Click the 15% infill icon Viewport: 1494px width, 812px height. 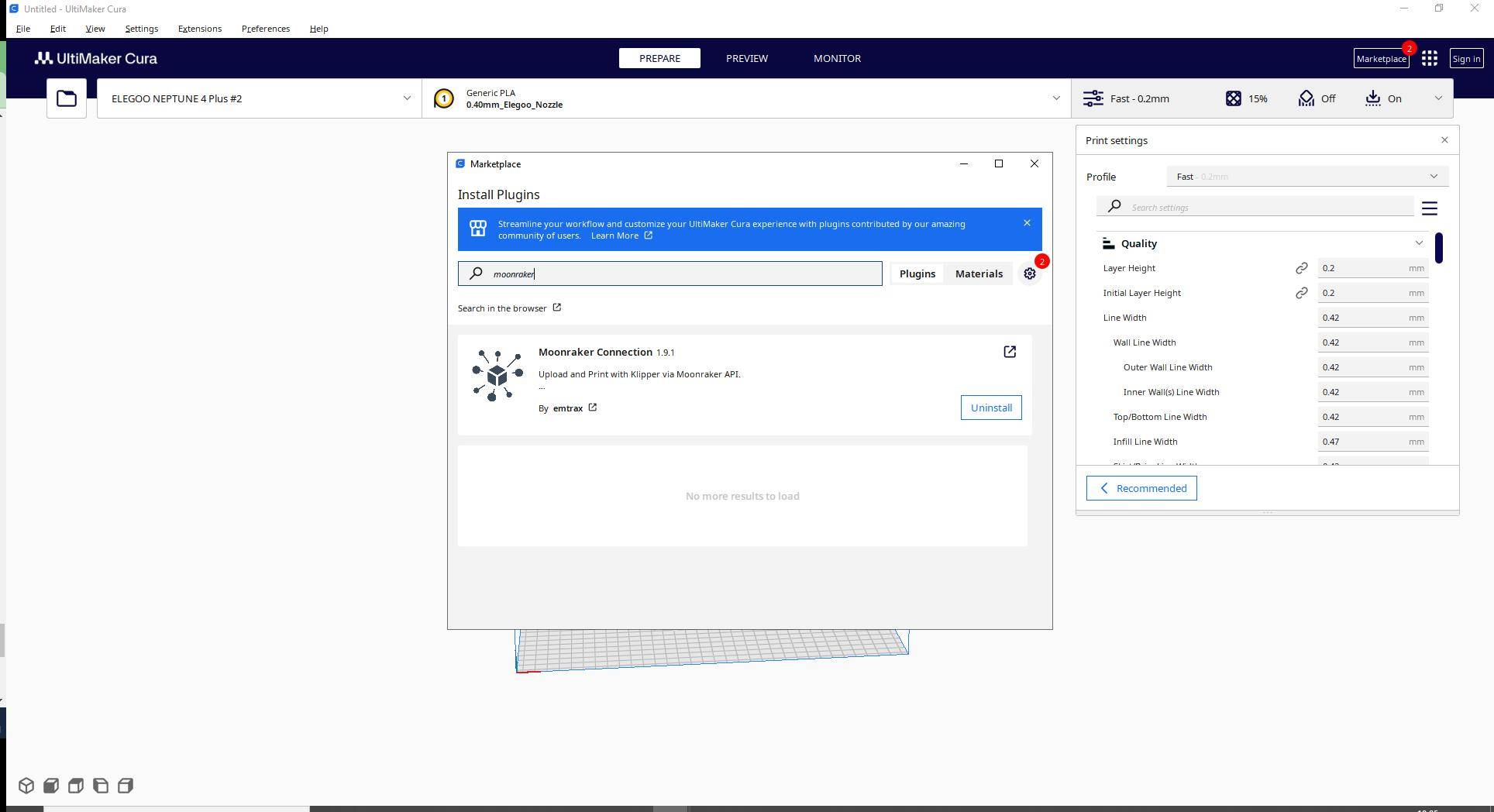tap(1233, 98)
